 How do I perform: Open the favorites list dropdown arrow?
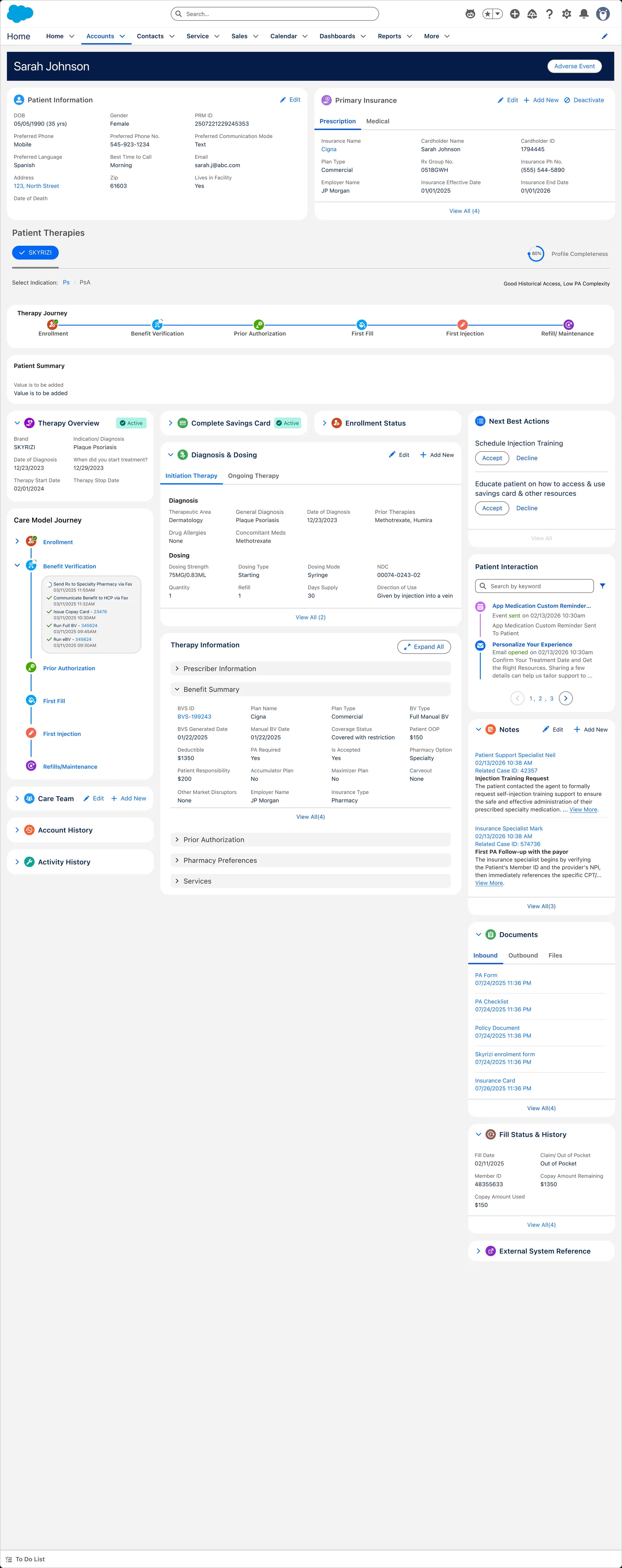(498, 14)
